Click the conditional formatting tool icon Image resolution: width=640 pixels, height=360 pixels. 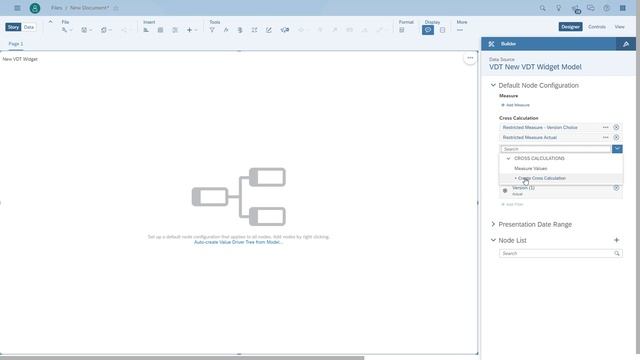click(x=240, y=30)
